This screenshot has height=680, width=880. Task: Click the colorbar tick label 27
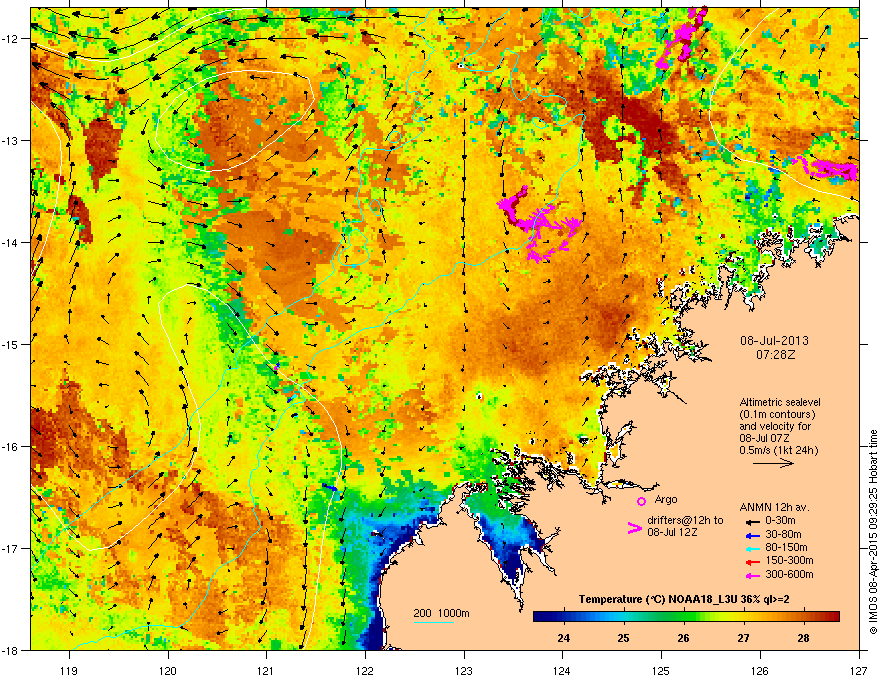coord(744,638)
